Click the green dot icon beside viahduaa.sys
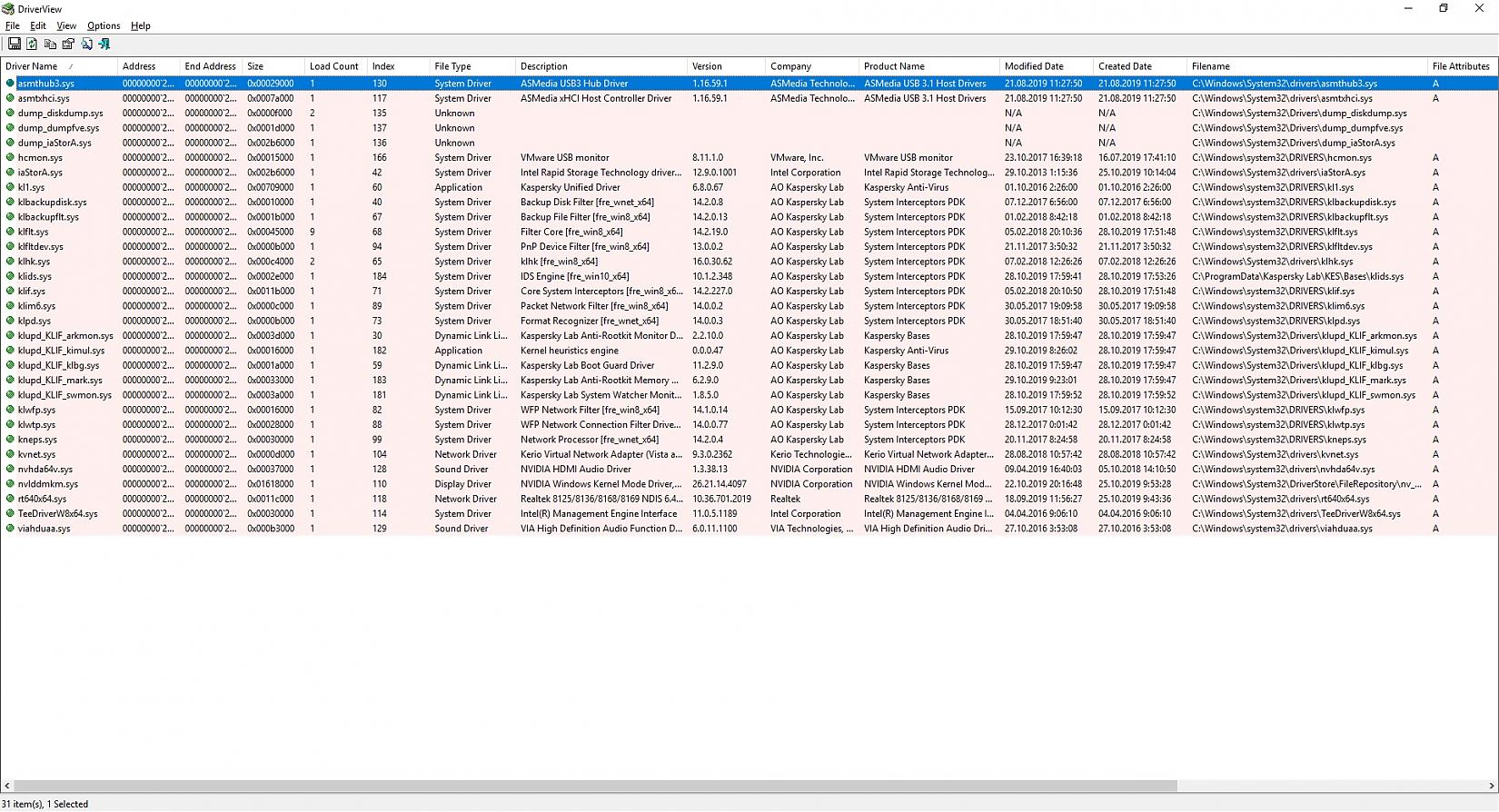 pyautogui.click(x=10, y=529)
